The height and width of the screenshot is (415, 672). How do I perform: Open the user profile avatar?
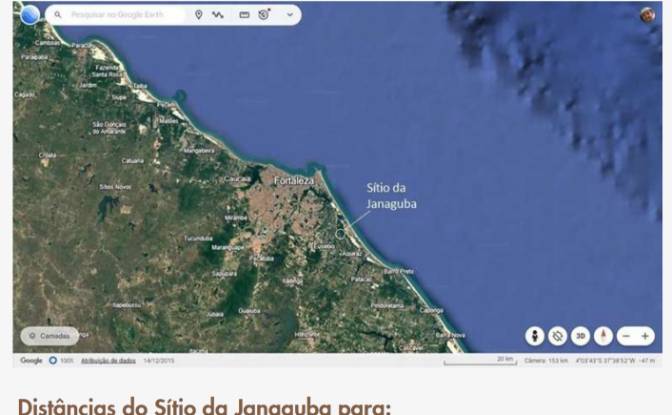click(x=647, y=15)
